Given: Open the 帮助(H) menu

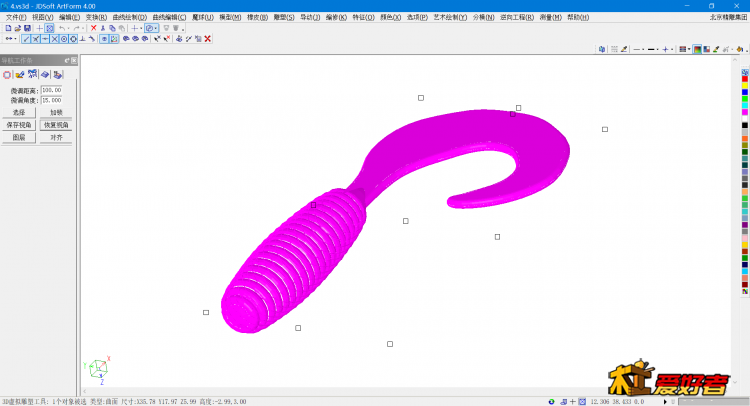Looking at the screenshot, I should [x=578, y=17].
